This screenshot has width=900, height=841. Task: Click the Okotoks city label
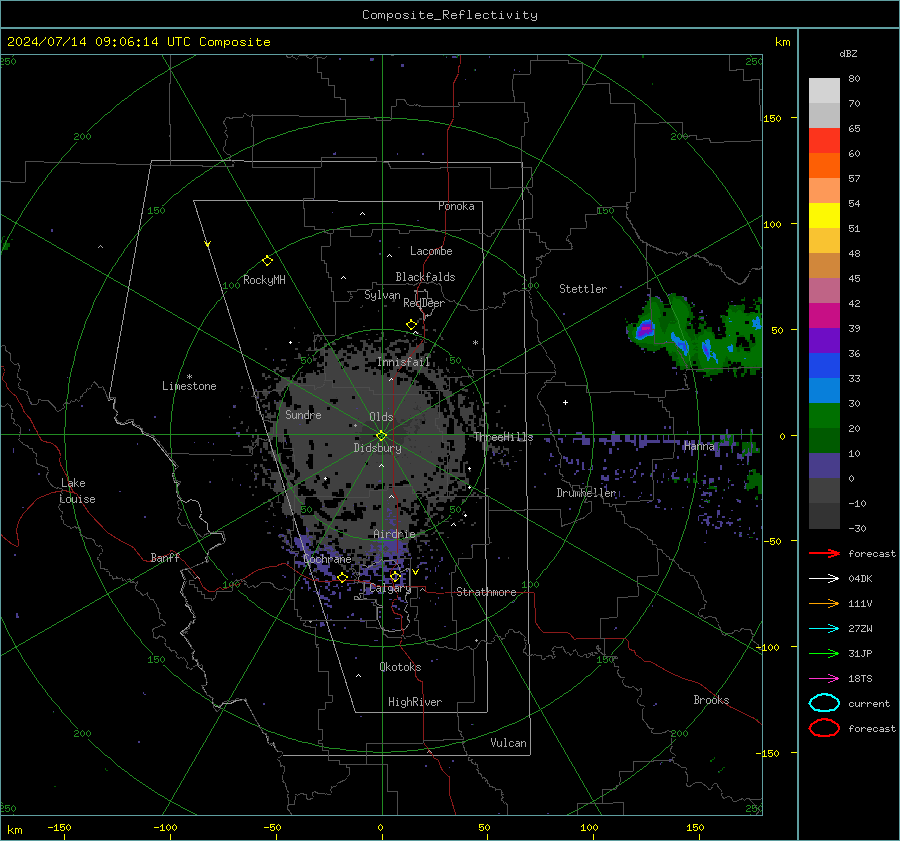click(400, 667)
